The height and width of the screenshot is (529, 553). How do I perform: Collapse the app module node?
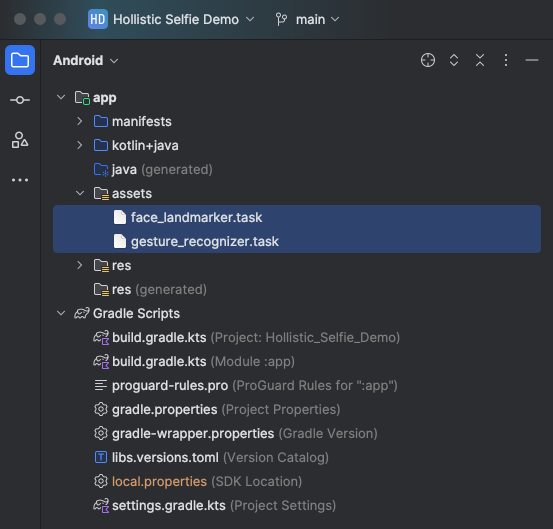coord(61,97)
